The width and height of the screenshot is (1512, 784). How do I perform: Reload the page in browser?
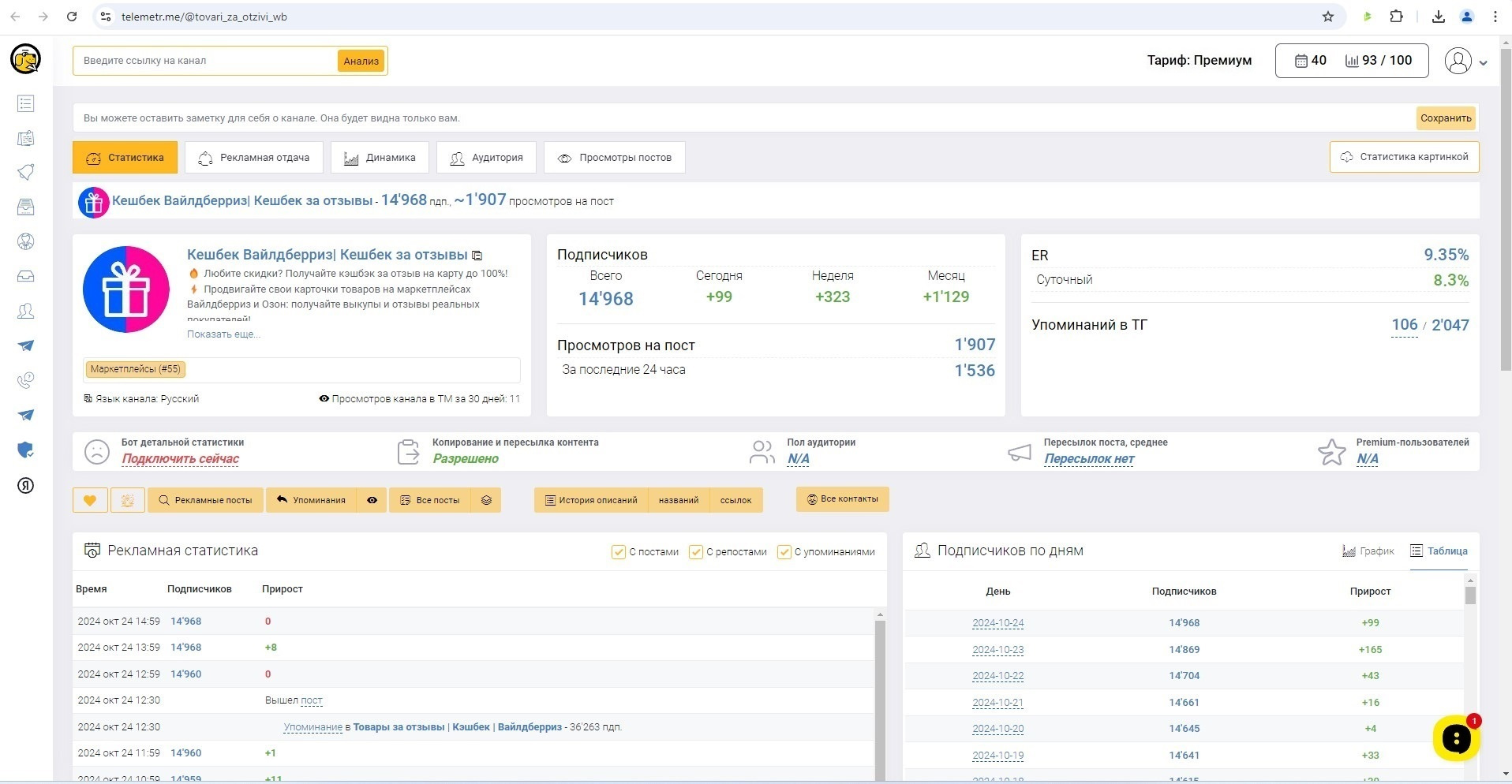72,17
